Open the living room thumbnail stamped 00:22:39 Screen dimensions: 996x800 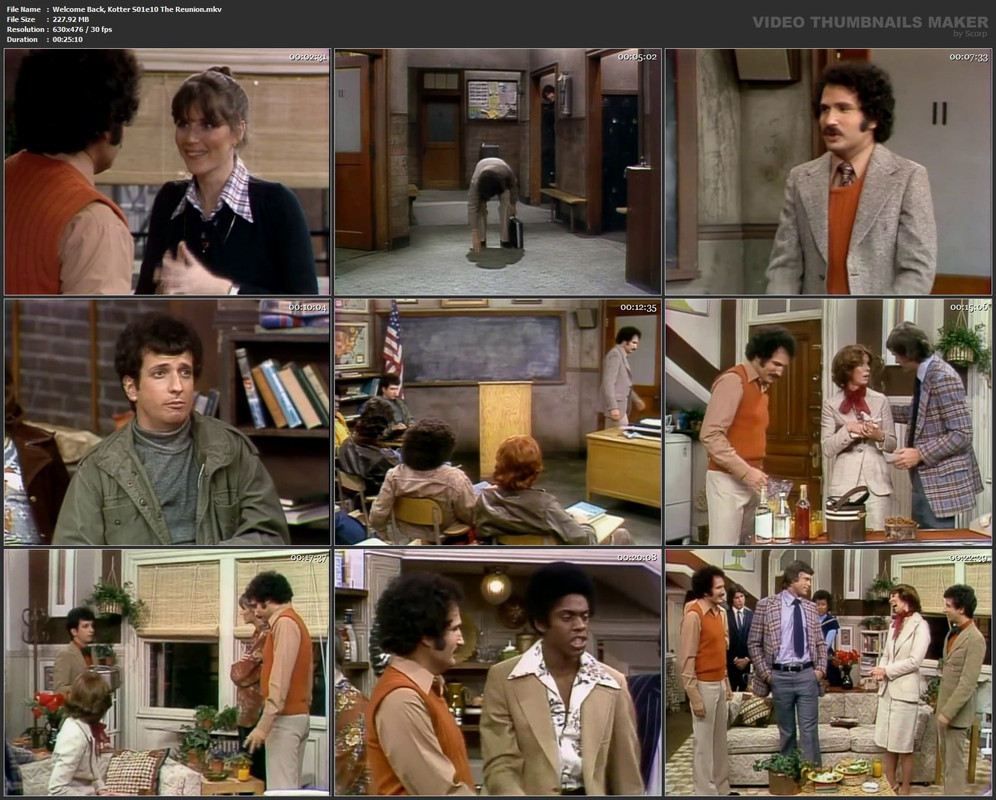tap(828, 672)
